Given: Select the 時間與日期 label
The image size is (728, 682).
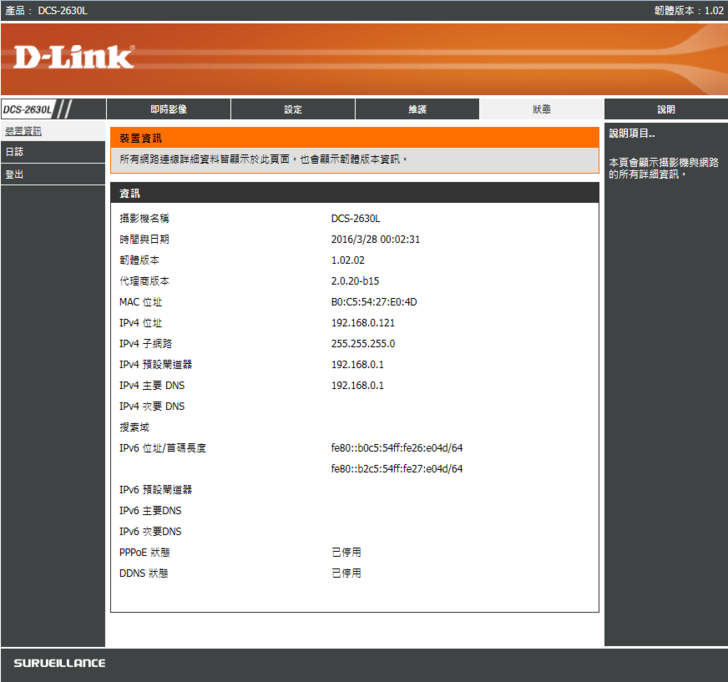Looking at the screenshot, I should (144, 239).
